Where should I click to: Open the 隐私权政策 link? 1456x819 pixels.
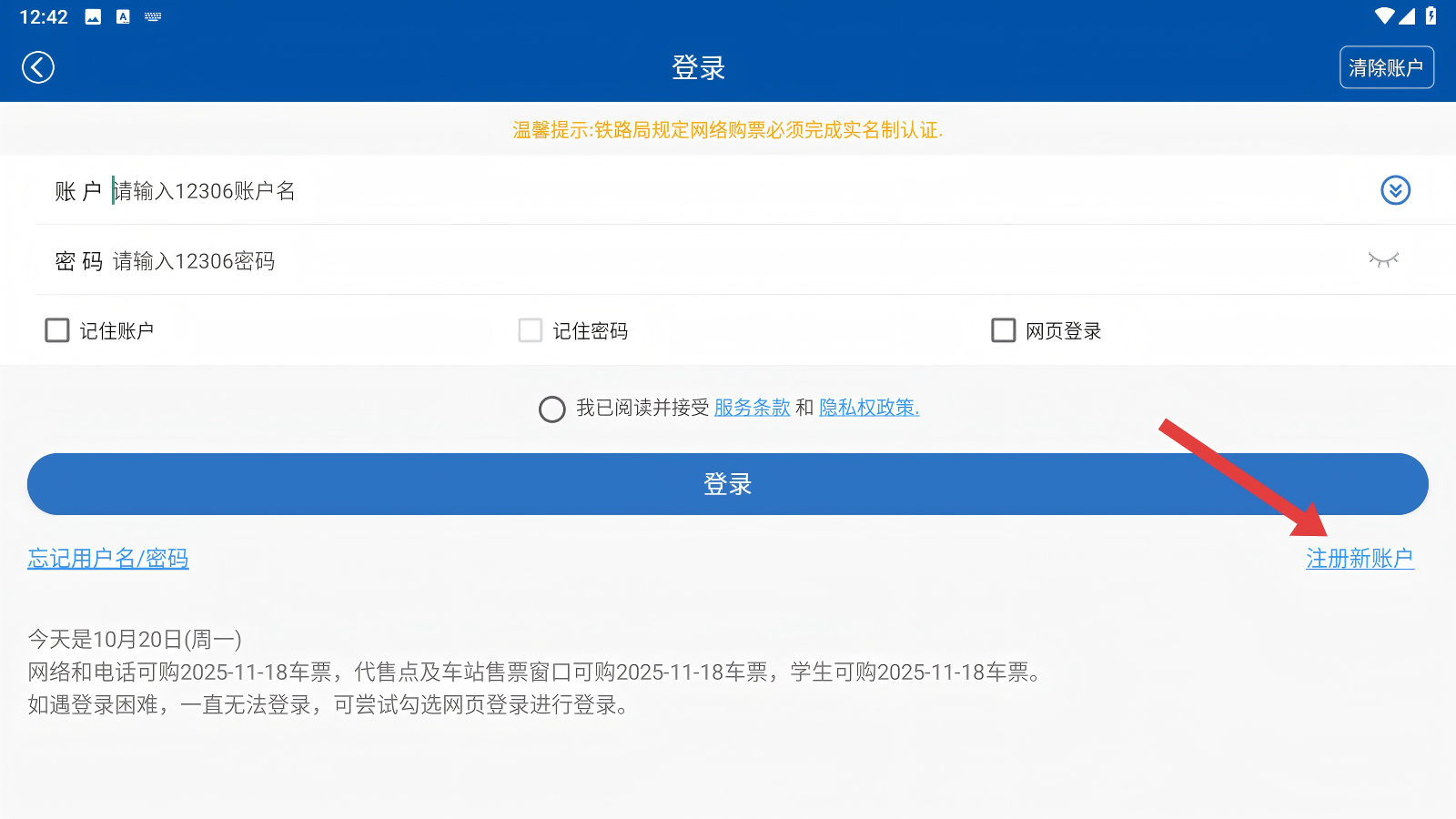coord(868,408)
